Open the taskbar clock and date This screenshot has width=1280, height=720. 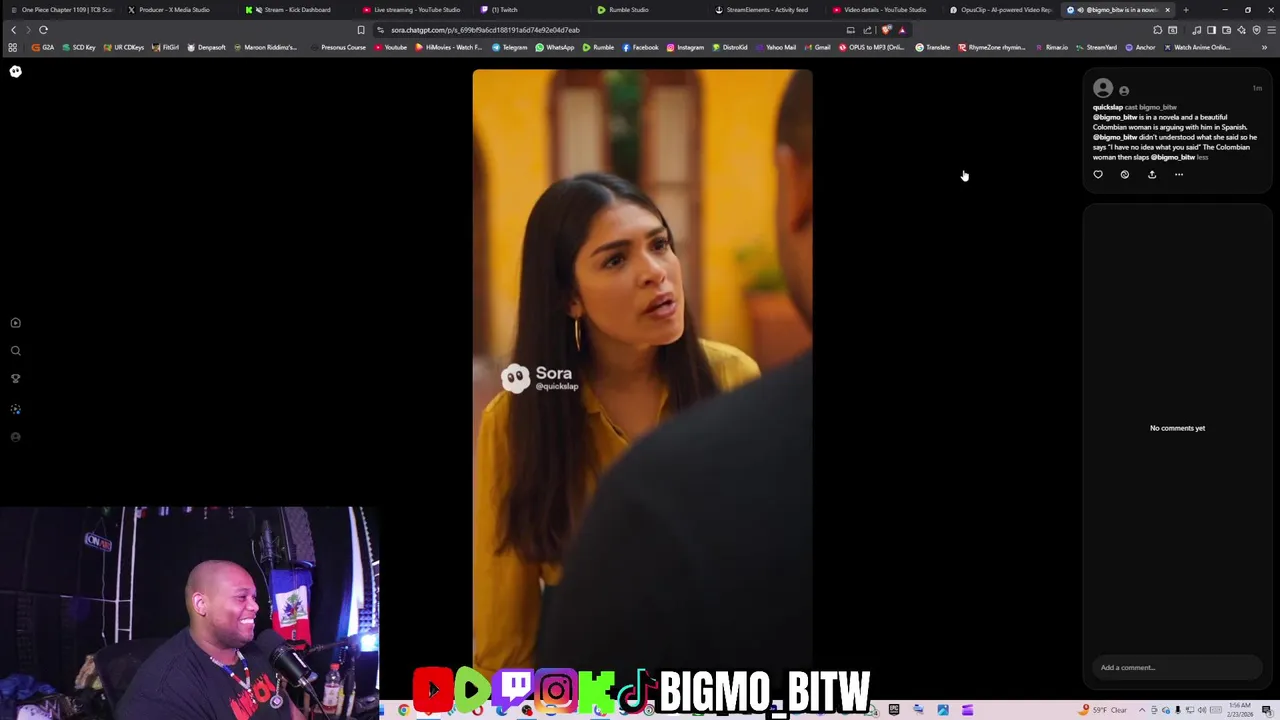(1241, 710)
